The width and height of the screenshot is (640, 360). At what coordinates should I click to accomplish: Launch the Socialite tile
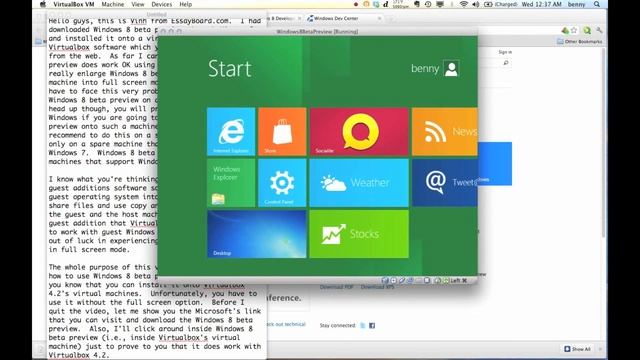359,131
